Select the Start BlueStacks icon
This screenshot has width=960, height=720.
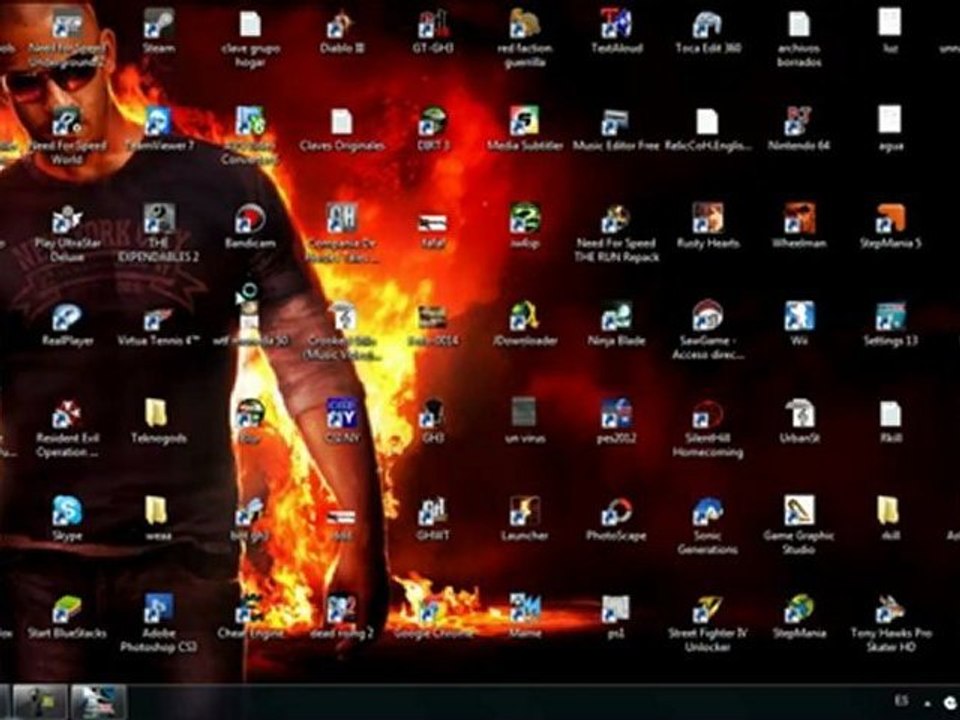pos(67,617)
